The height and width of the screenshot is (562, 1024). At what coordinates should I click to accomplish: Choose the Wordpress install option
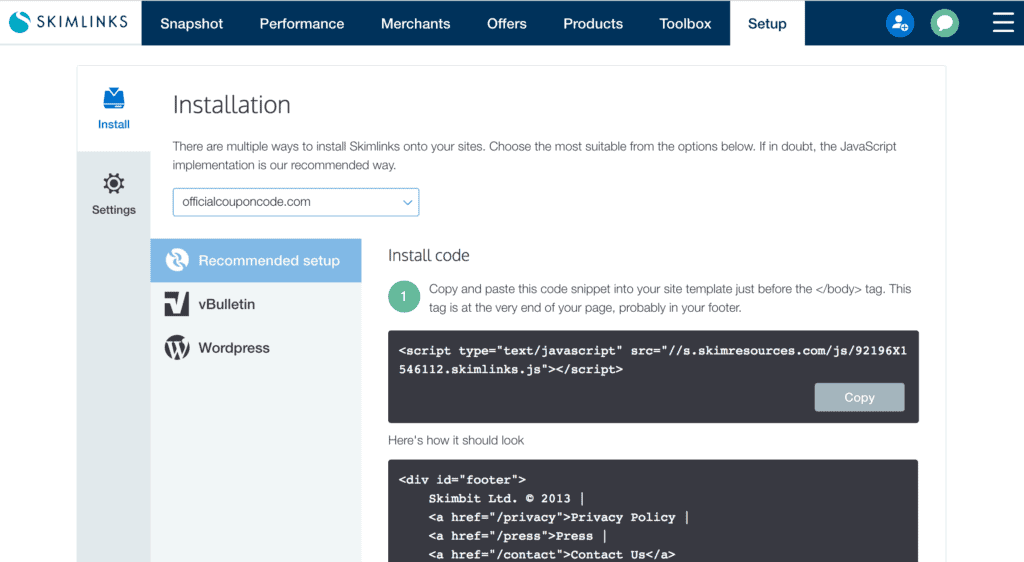click(256, 348)
